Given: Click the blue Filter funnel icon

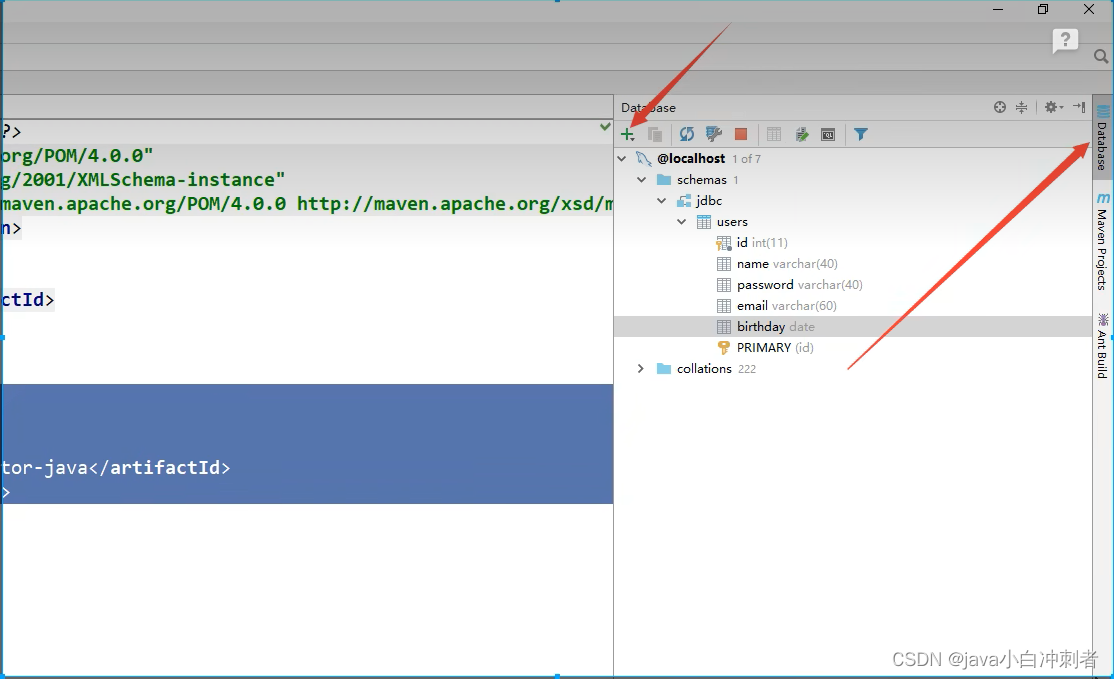Looking at the screenshot, I should coord(860,134).
